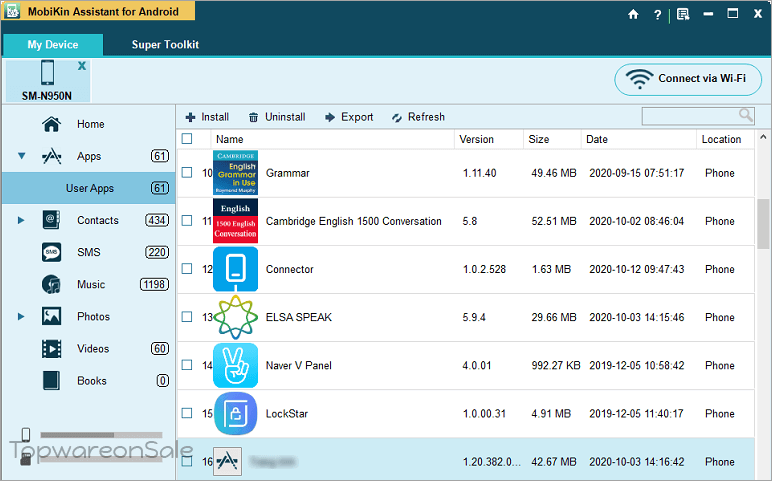Check the Connector app checkbox
The height and width of the screenshot is (481, 772).
(187, 268)
